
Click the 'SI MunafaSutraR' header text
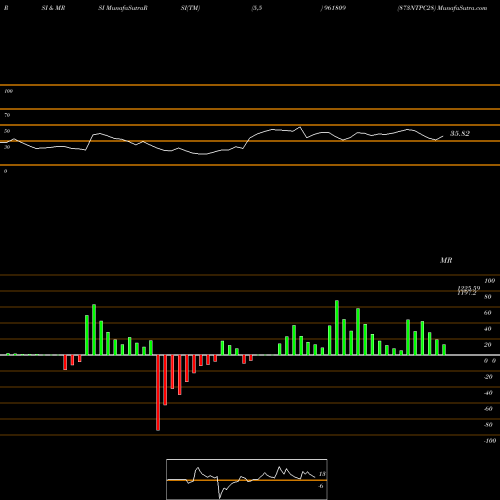click(123, 8)
